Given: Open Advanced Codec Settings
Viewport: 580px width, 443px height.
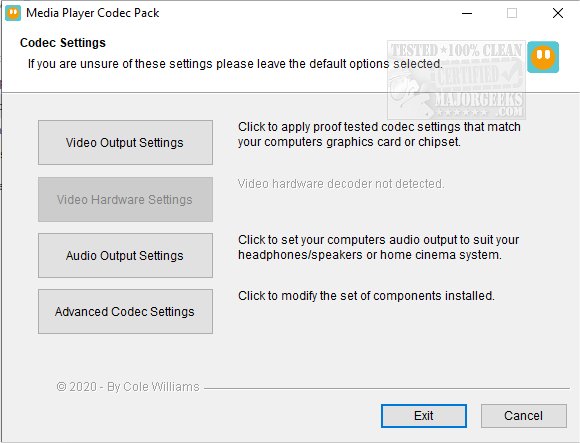Looking at the screenshot, I should coord(125,311).
